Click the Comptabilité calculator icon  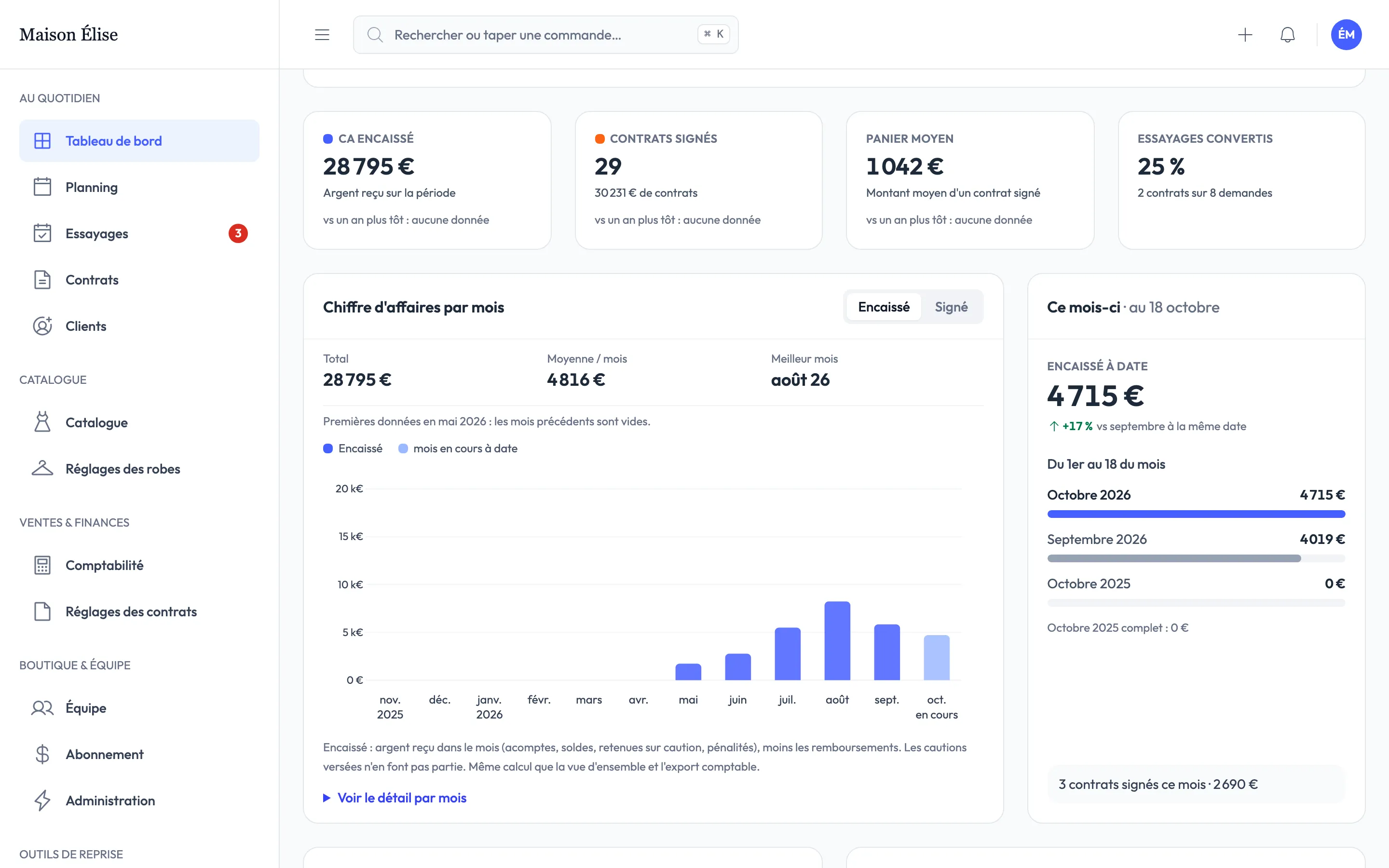(42, 565)
